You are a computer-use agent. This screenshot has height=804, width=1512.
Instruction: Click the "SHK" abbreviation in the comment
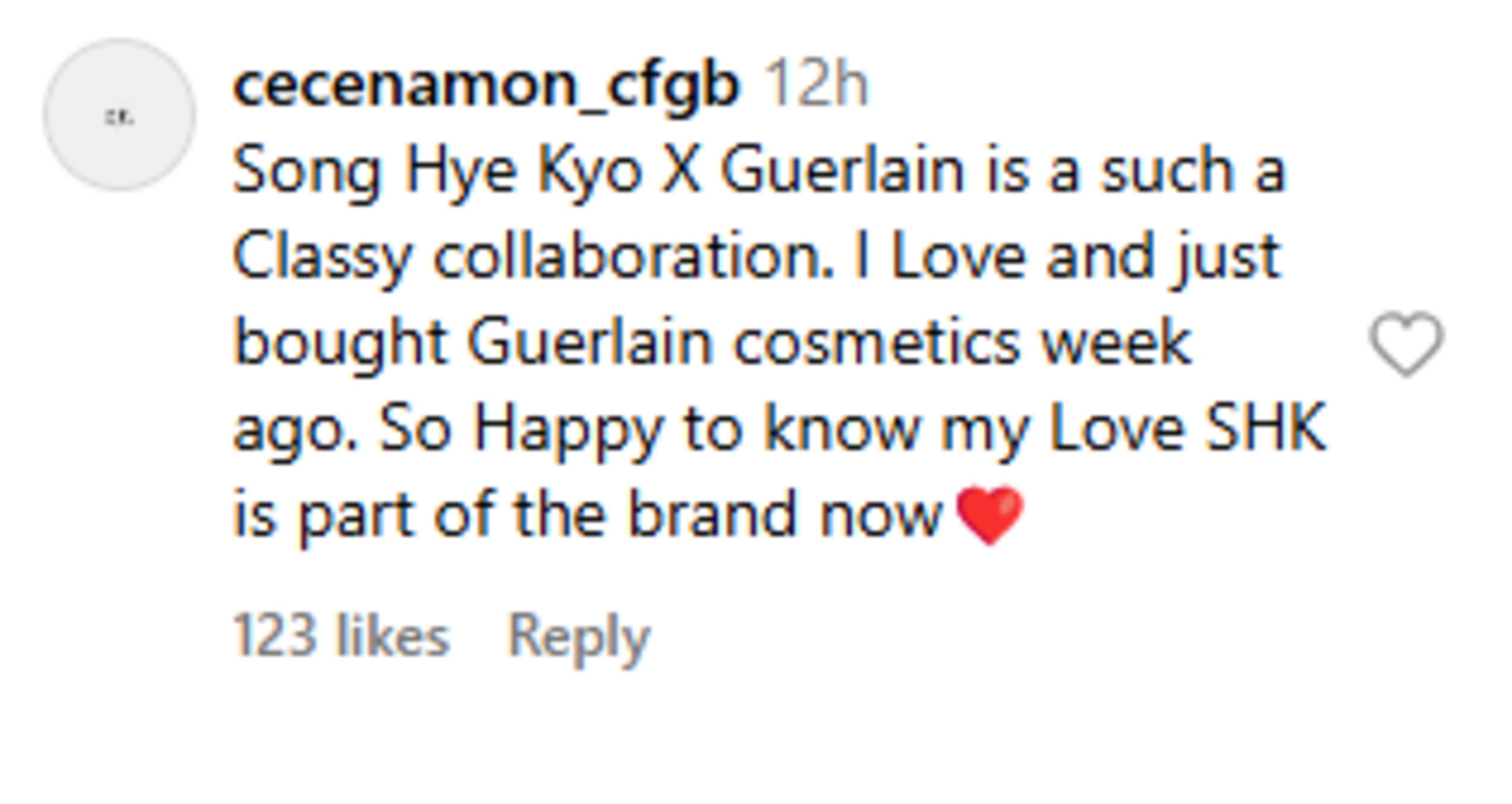click(1265, 429)
